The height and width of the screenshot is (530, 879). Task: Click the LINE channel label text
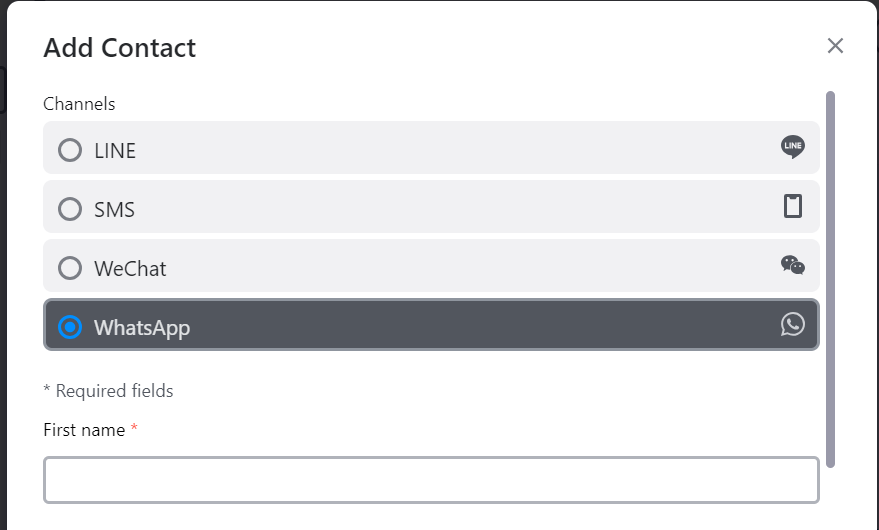pos(115,151)
